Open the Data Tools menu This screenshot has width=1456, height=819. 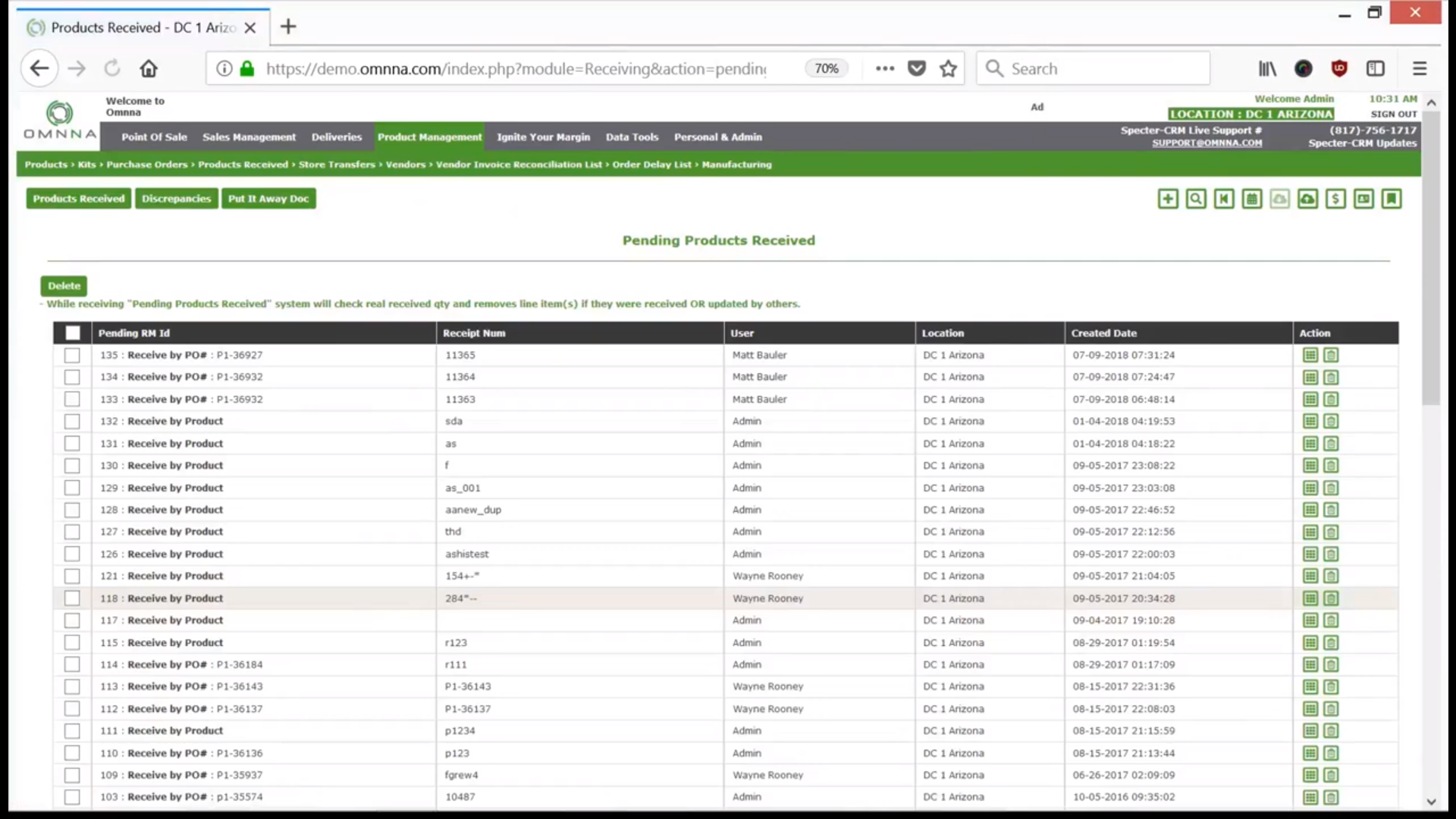point(632,137)
